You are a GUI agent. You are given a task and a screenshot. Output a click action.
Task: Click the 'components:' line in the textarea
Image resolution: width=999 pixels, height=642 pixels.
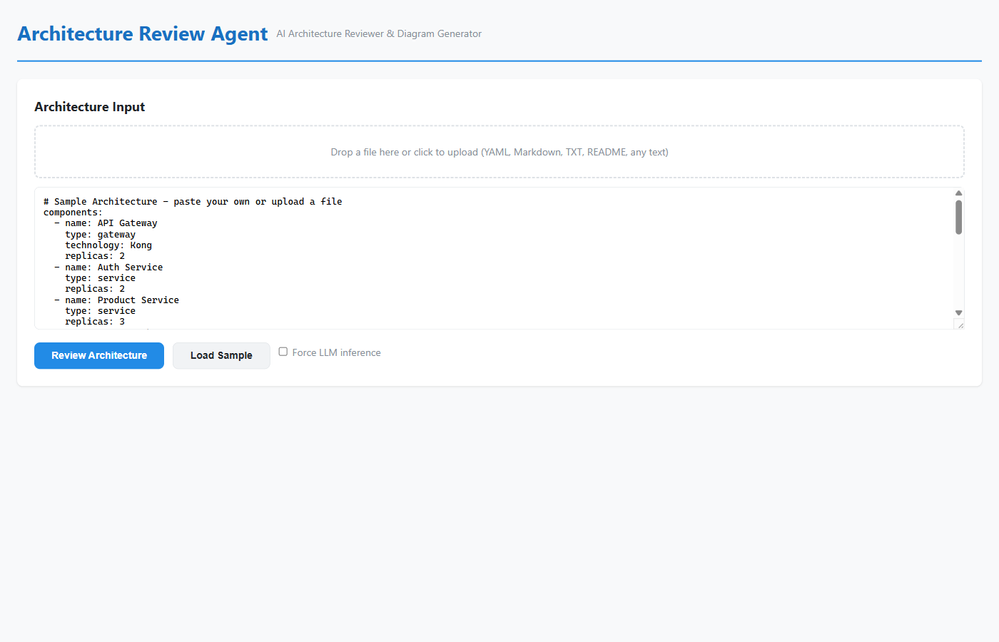73,212
